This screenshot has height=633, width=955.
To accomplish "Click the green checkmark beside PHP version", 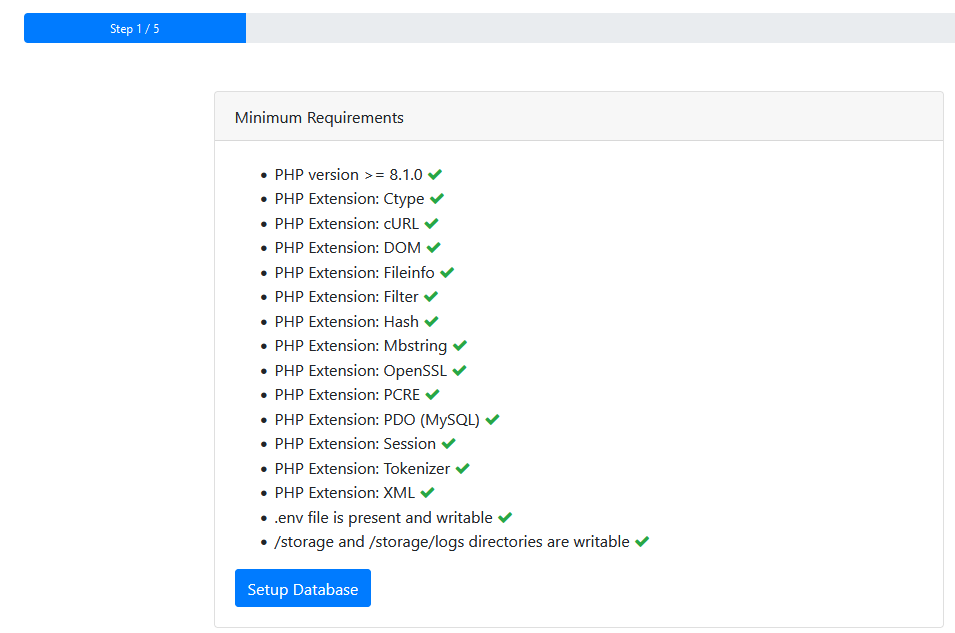I will (x=435, y=174).
